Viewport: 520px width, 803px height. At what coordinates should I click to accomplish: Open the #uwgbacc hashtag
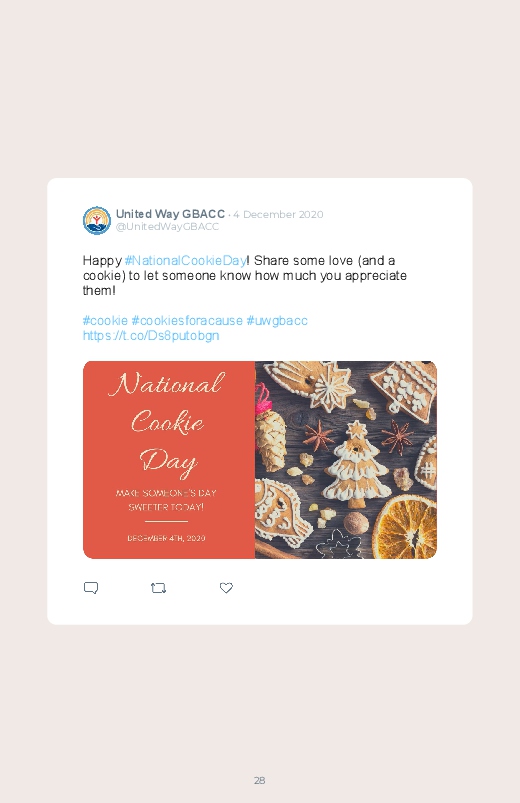(277, 321)
